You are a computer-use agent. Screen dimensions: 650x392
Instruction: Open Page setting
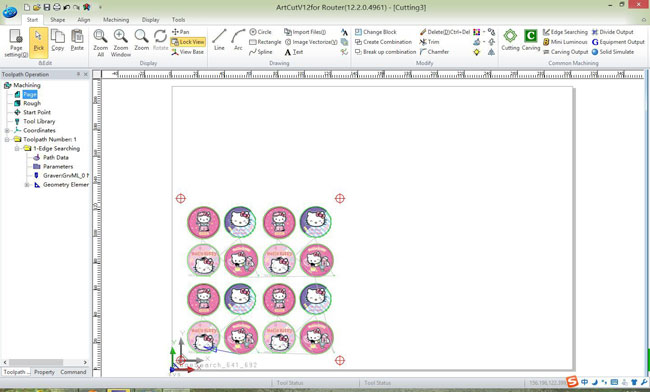tap(16, 43)
